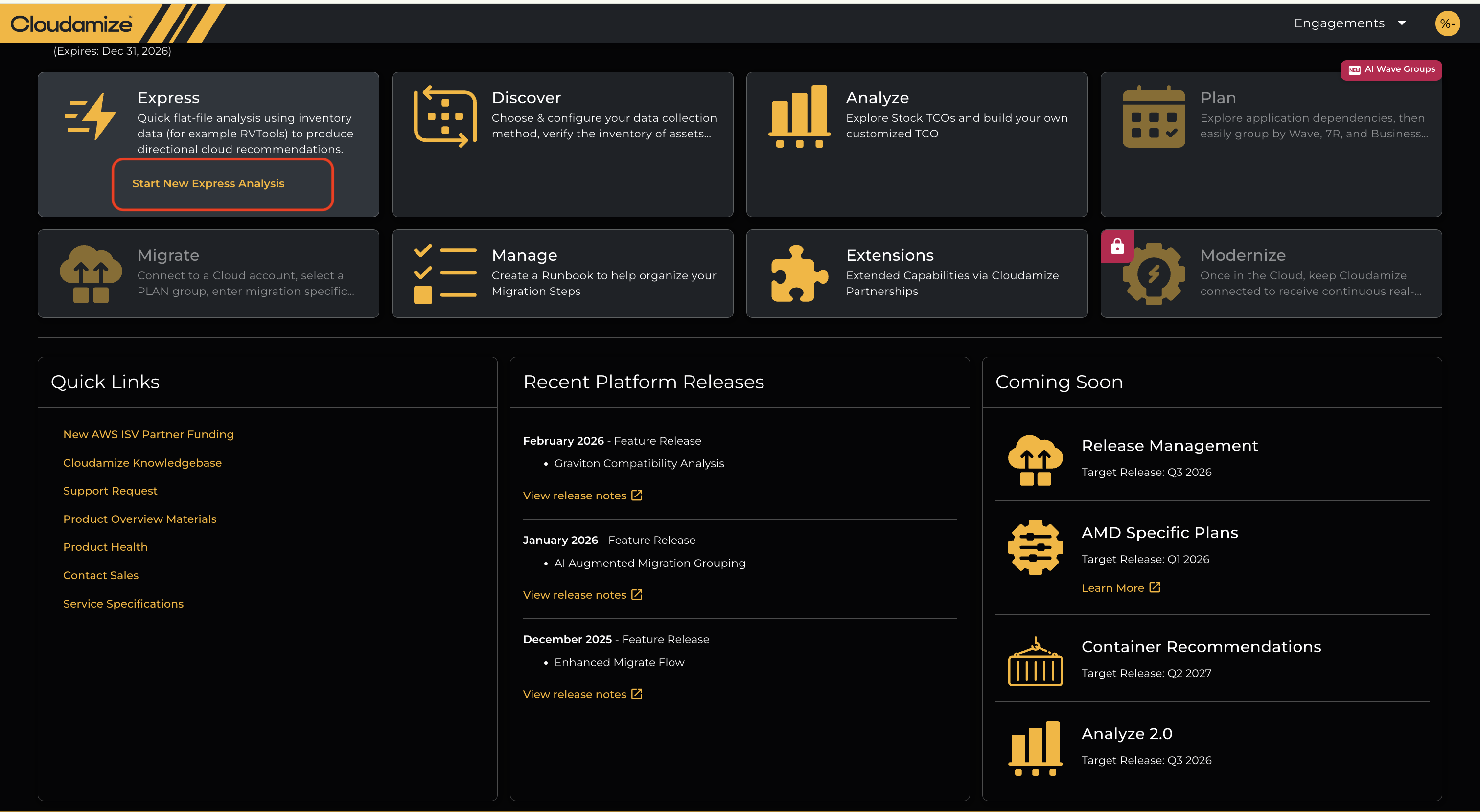
Task: Click 'AI Augmented Migration Grouping' bullet text
Action: pyautogui.click(x=650, y=564)
